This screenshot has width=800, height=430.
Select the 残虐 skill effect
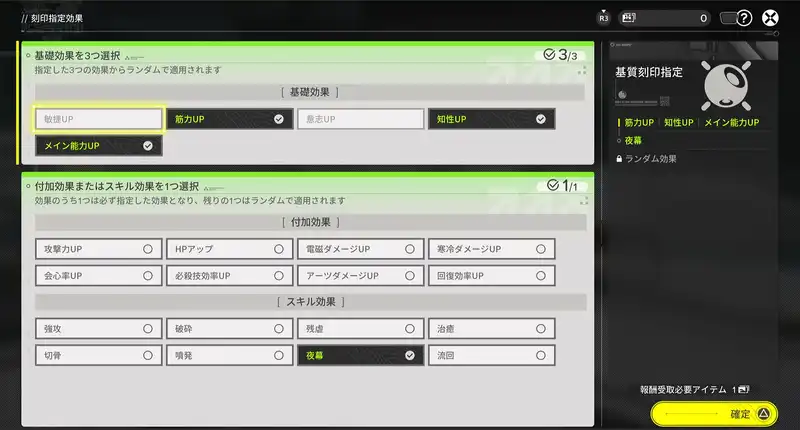(x=361, y=328)
